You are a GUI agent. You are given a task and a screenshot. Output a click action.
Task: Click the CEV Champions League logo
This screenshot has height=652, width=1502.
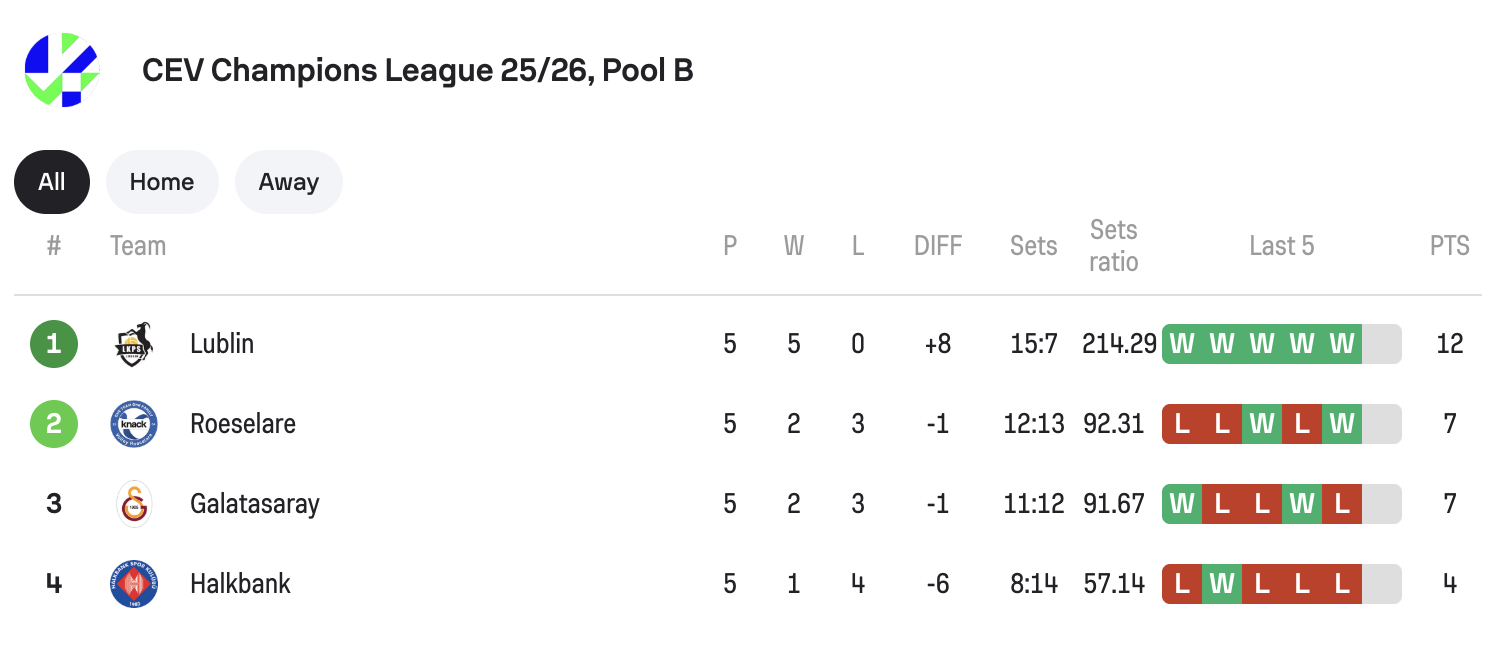(x=62, y=70)
